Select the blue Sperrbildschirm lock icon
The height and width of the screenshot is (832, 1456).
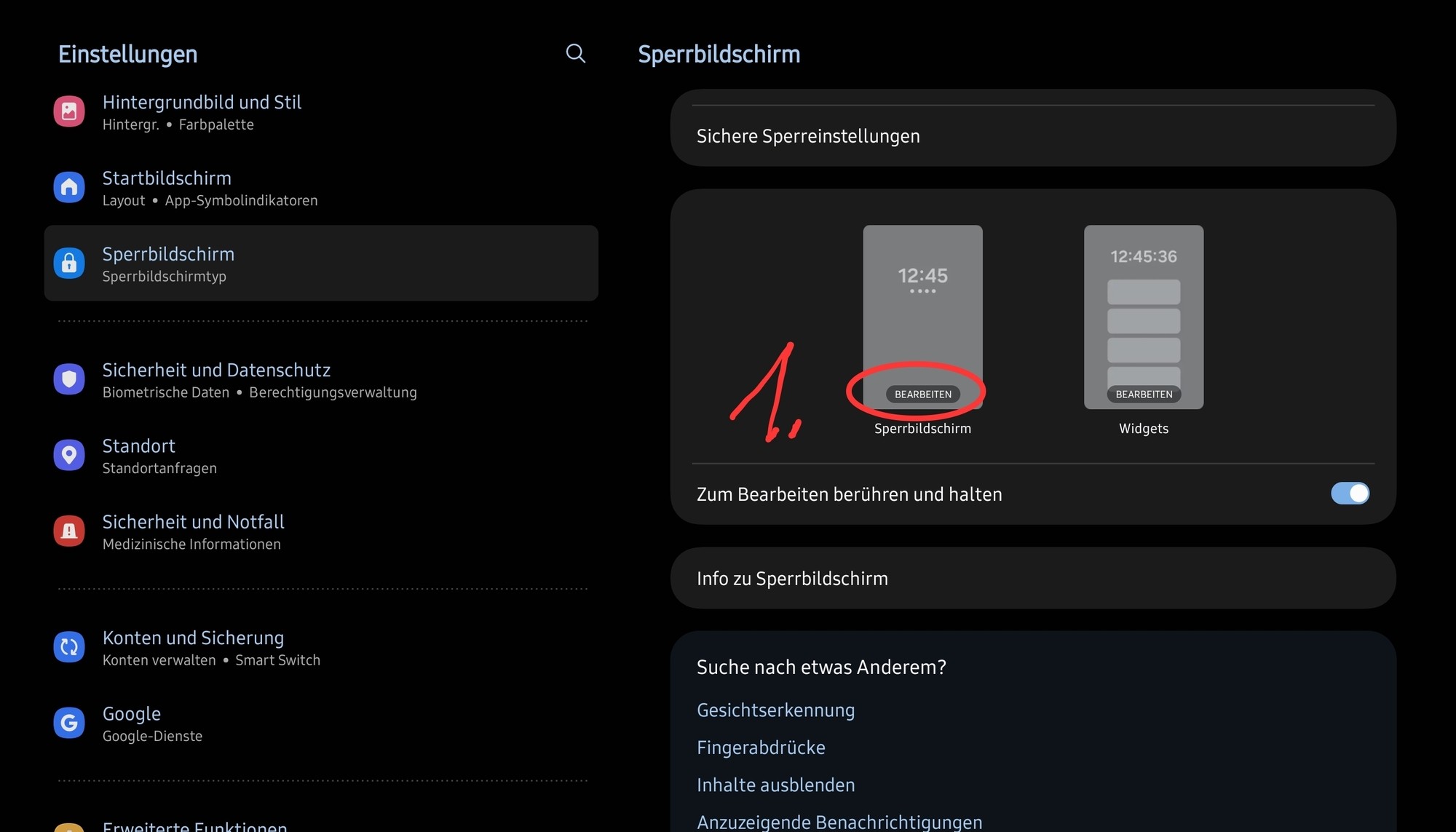click(x=69, y=263)
